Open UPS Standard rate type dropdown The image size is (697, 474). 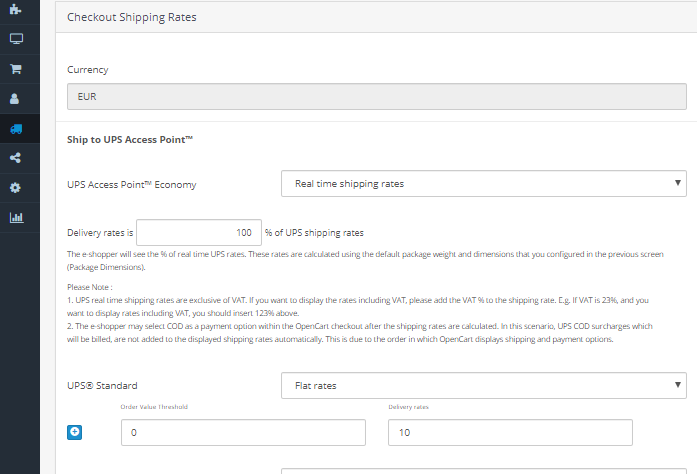pos(484,386)
